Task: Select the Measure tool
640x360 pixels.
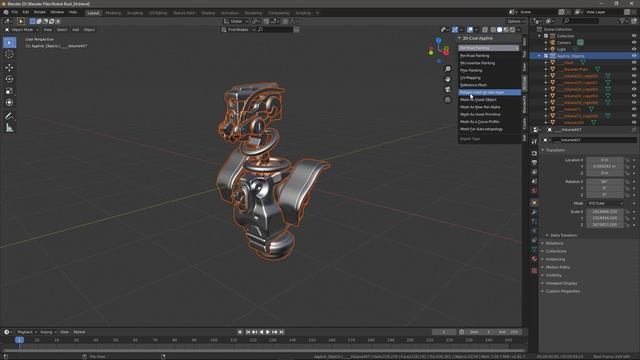Action: click(x=9, y=128)
